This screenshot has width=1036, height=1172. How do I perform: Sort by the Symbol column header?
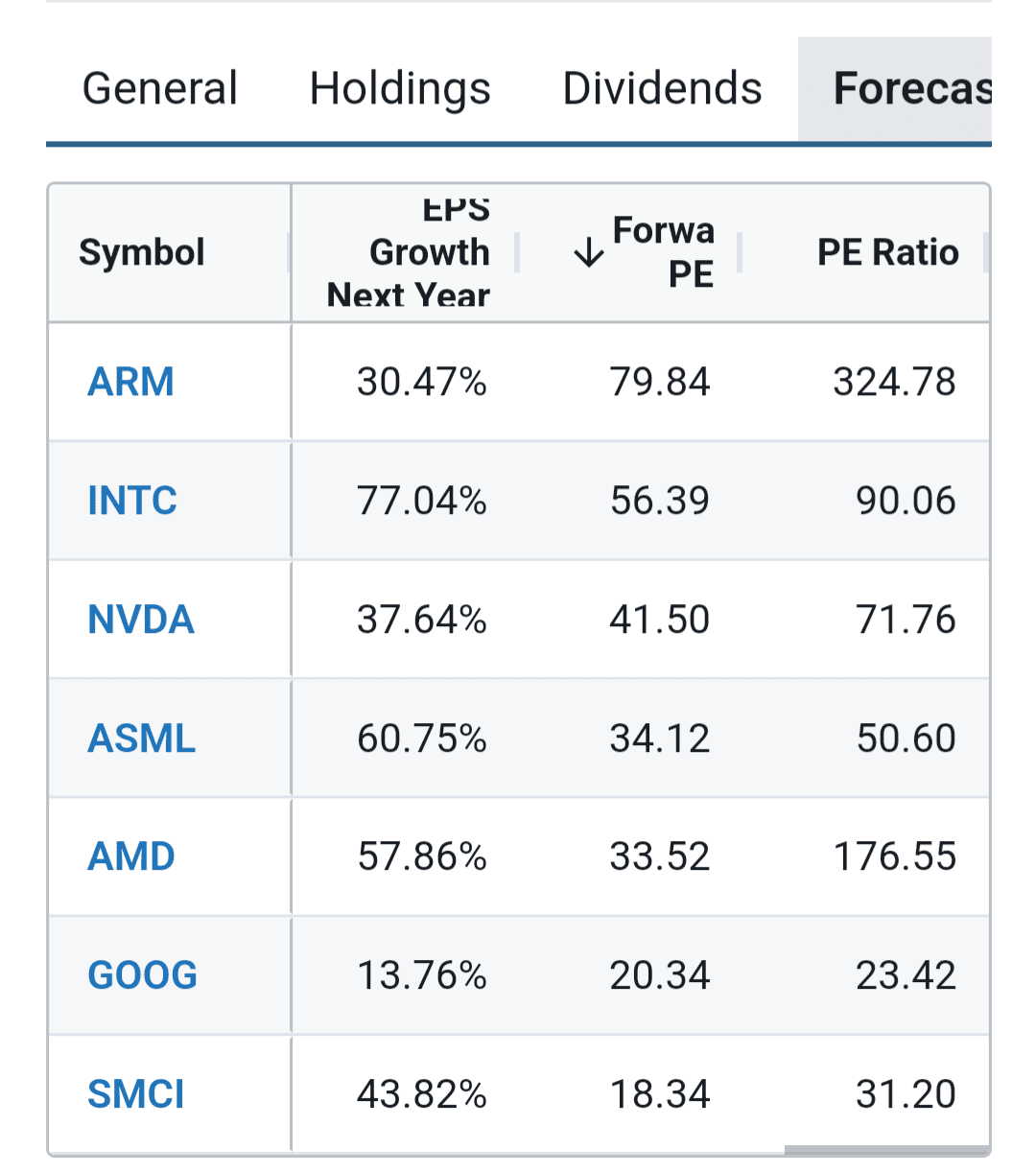(x=142, y=253)
